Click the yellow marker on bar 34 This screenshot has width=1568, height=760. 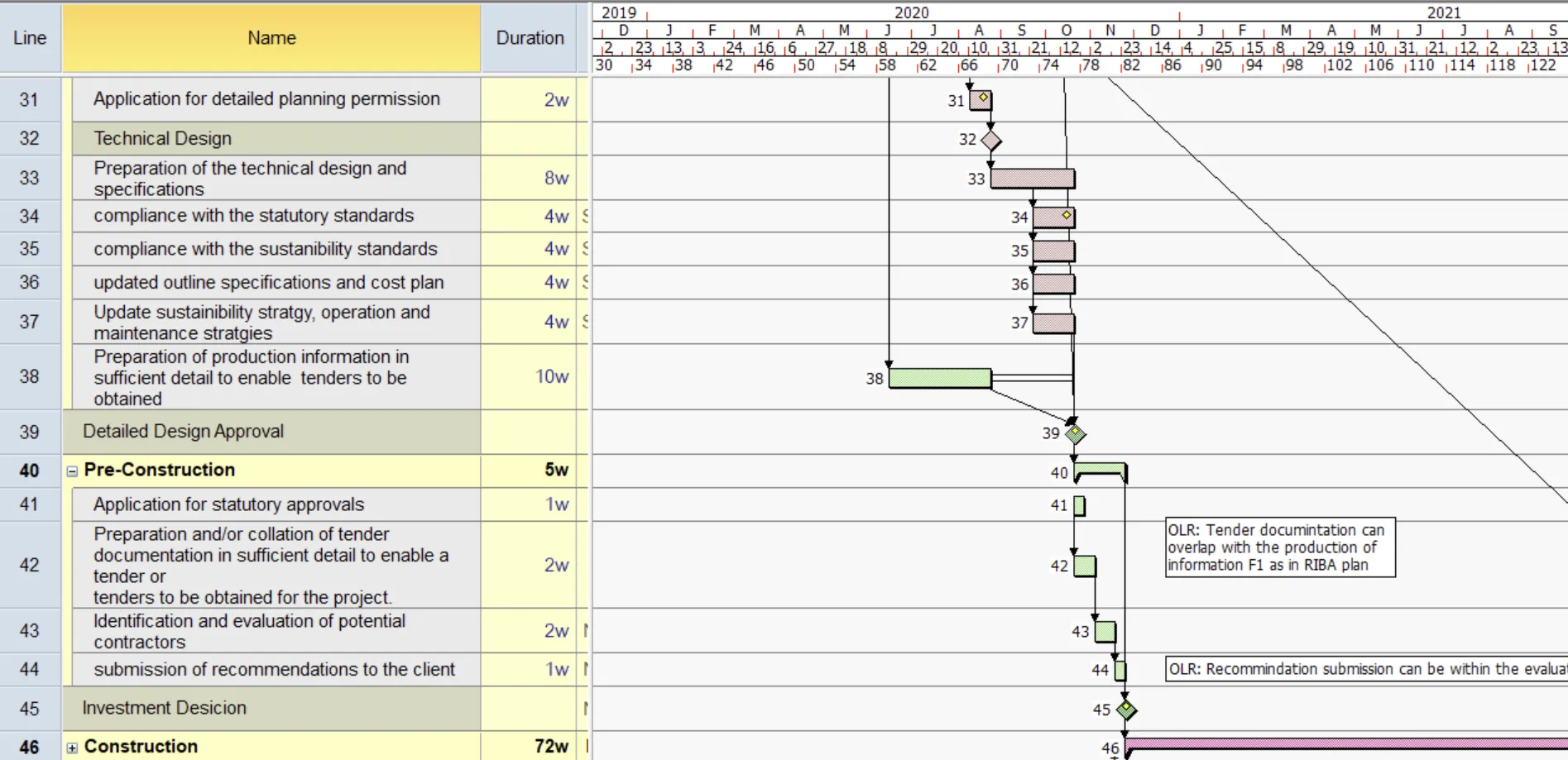click(x=1067, y=215)
